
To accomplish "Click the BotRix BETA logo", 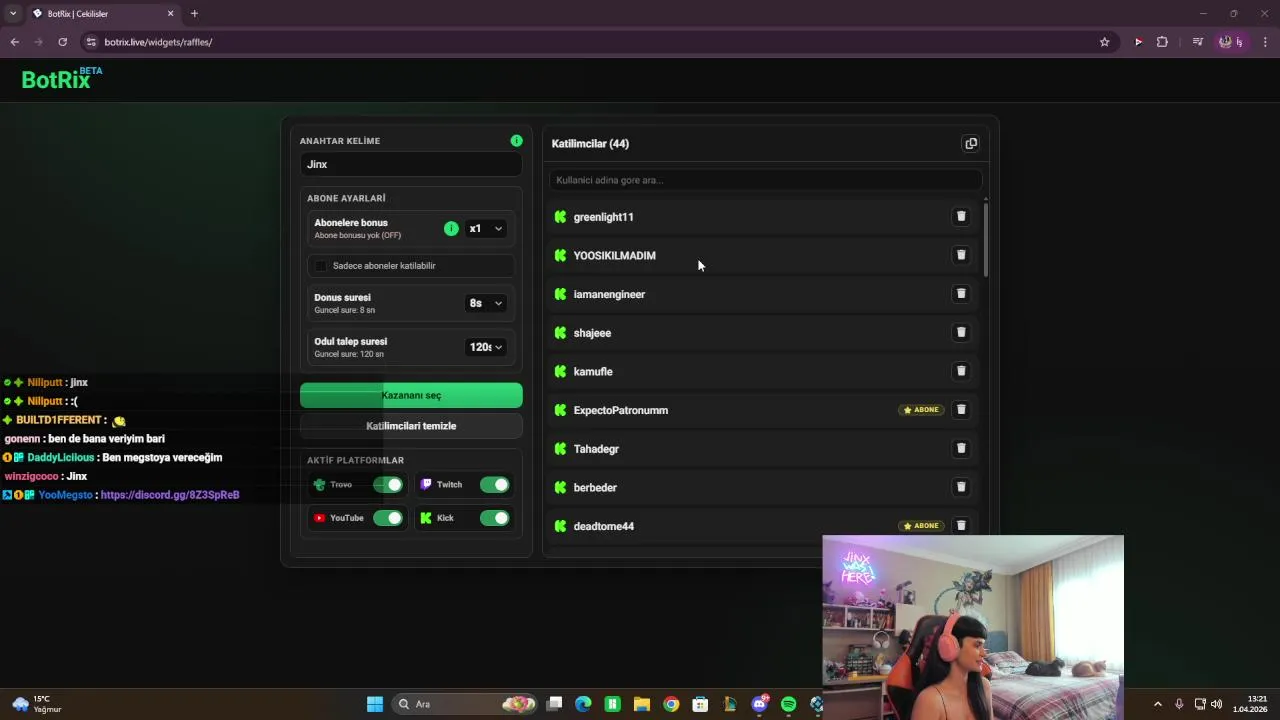I will 61,79.
